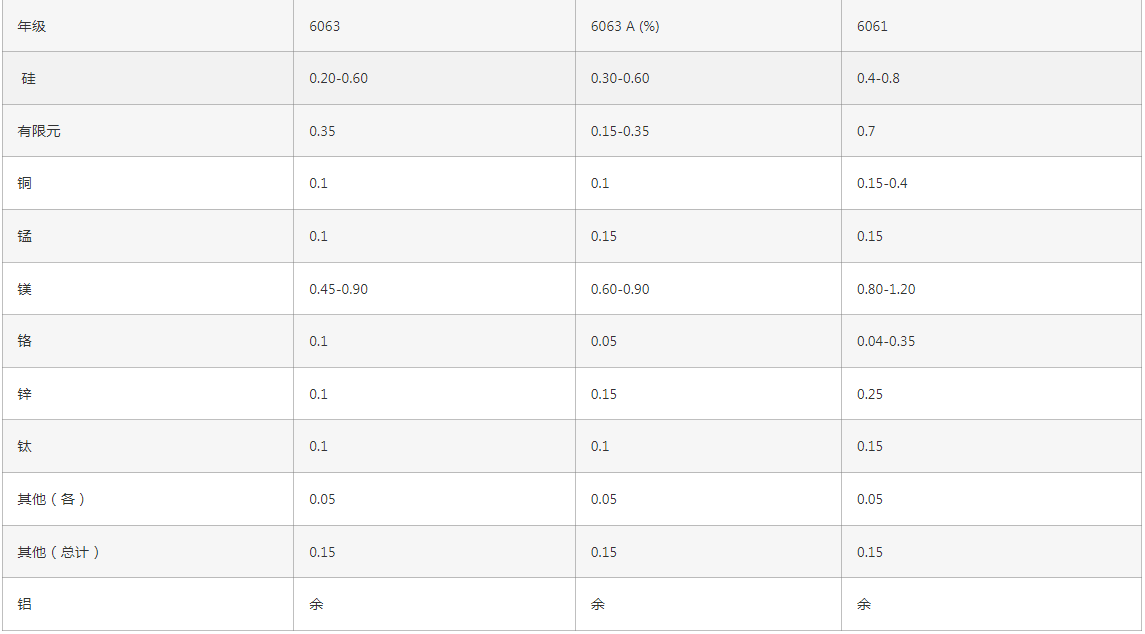Click the 其他（总计）row label
This screenshot has width=1145, height=634.
click(x=59, y=552)
